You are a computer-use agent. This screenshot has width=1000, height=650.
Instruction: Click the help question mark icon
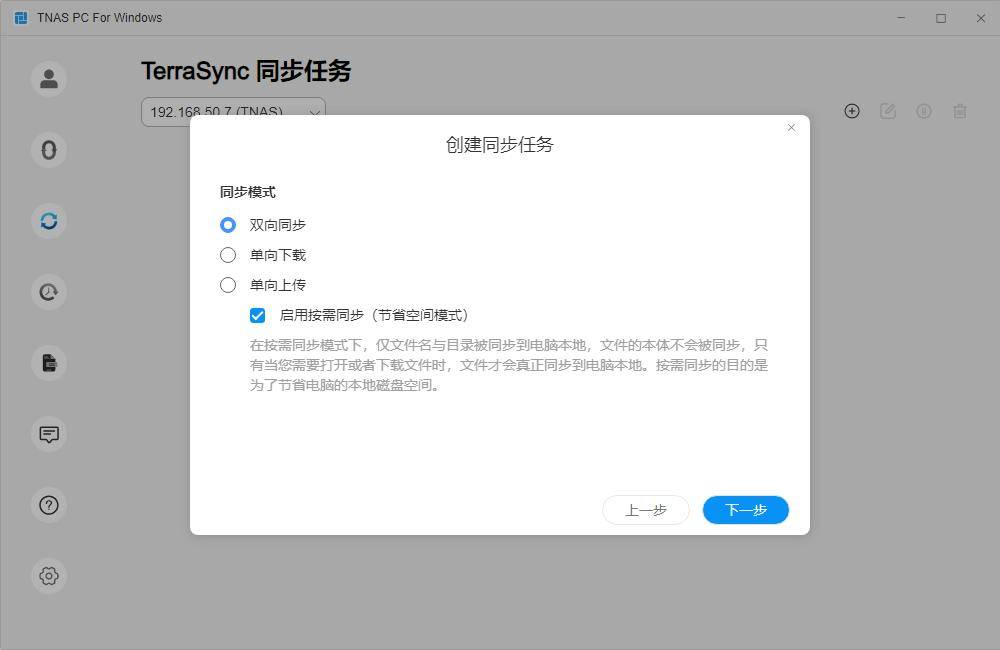point(49,505)
